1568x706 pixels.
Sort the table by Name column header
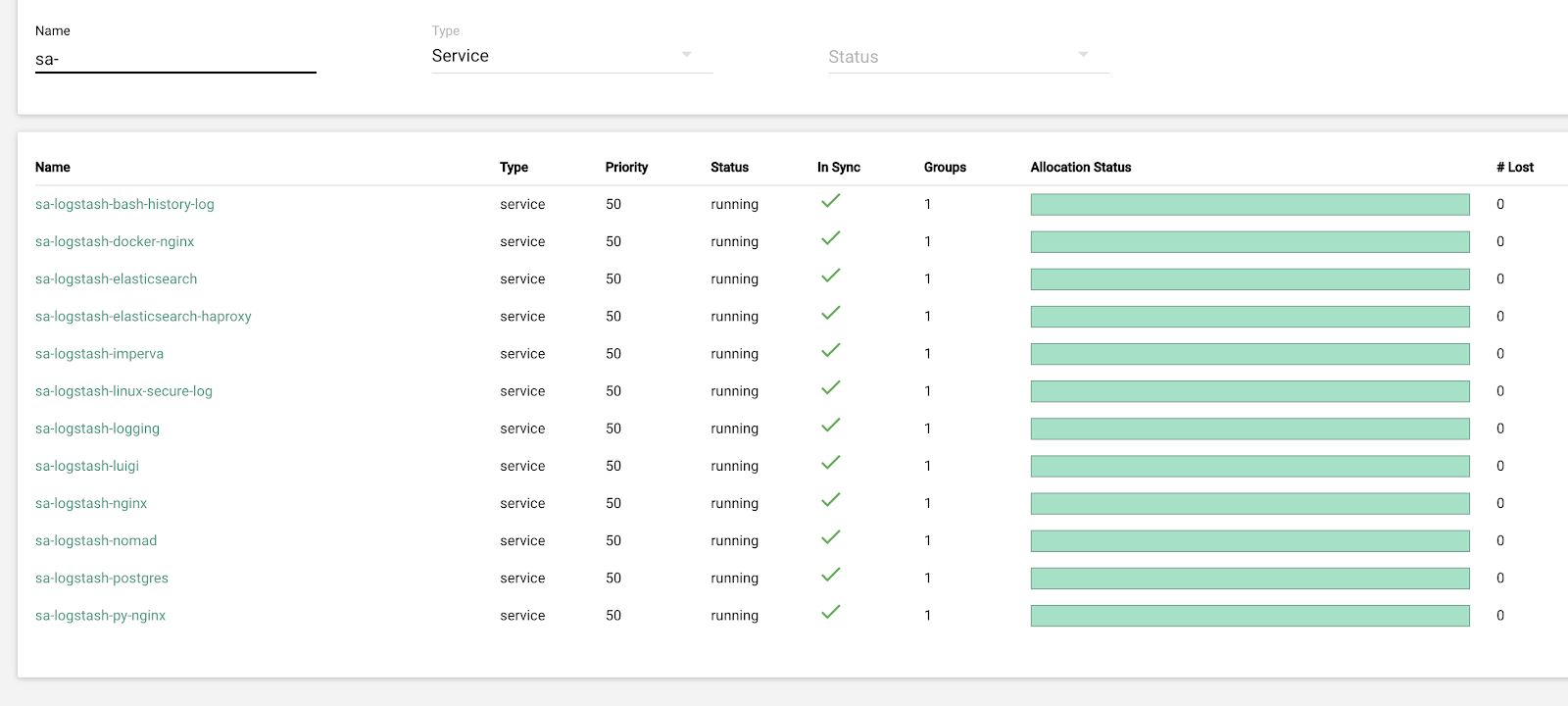53,168
